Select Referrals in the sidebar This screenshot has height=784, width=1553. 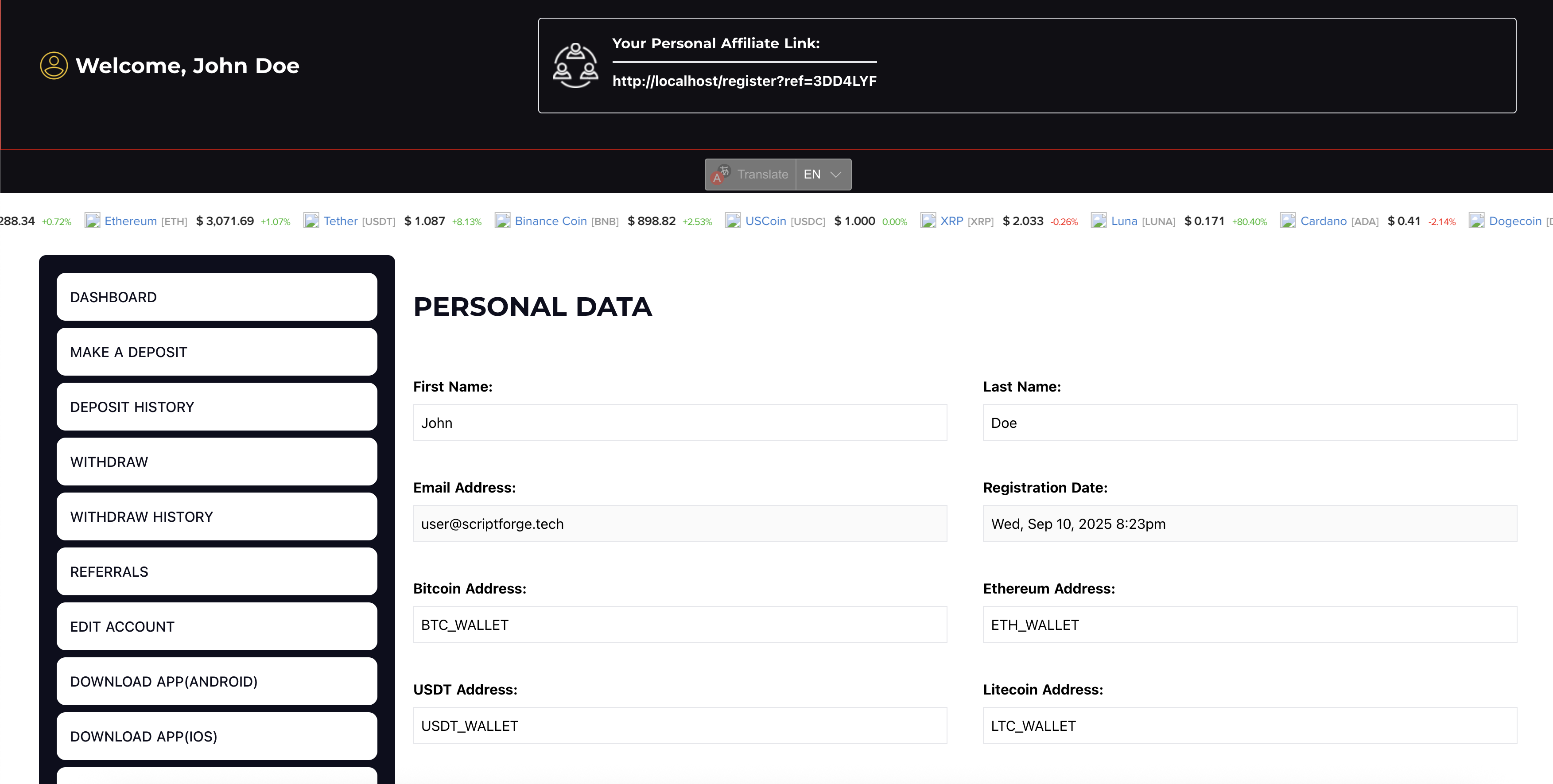tap(217, 571)
